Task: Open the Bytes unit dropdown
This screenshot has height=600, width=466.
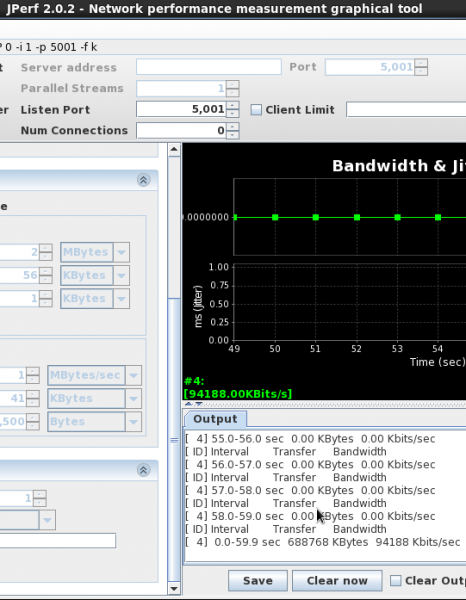Action: point(134,422)
